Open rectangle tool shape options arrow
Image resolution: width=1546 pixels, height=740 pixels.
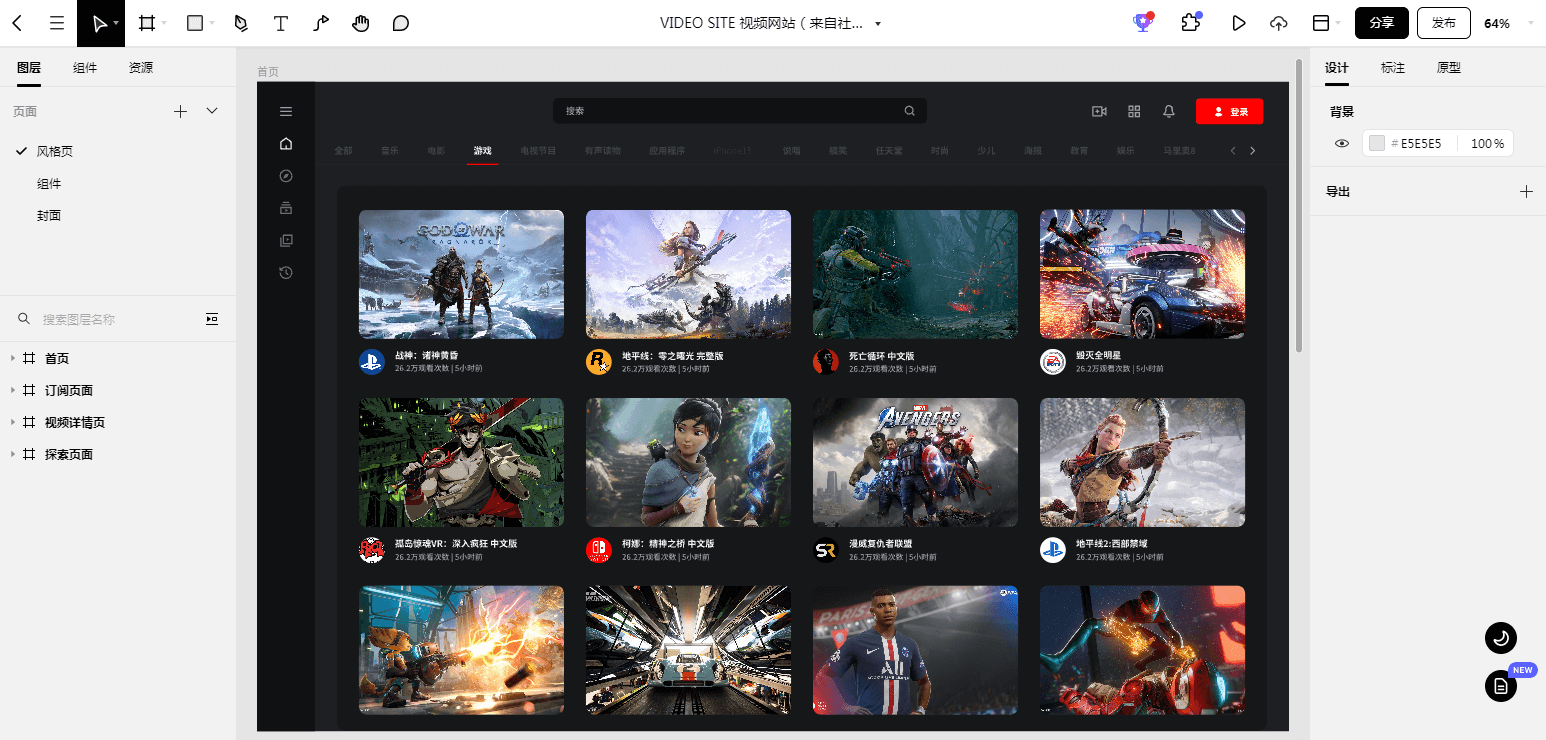212,23
